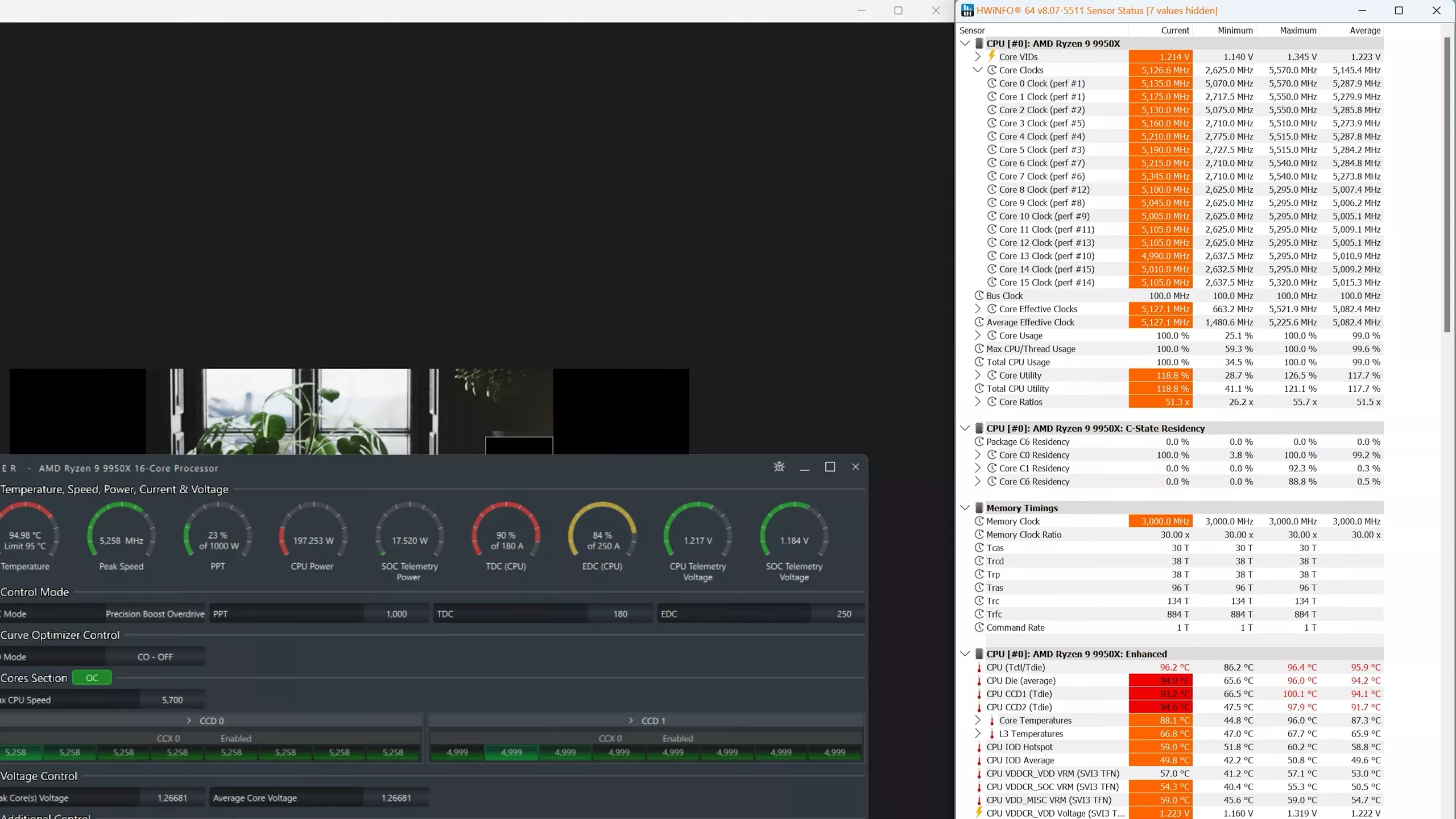1456x819 pixels.
Task: Collapse the Core Clocks tree node
Action: point(977,70)
